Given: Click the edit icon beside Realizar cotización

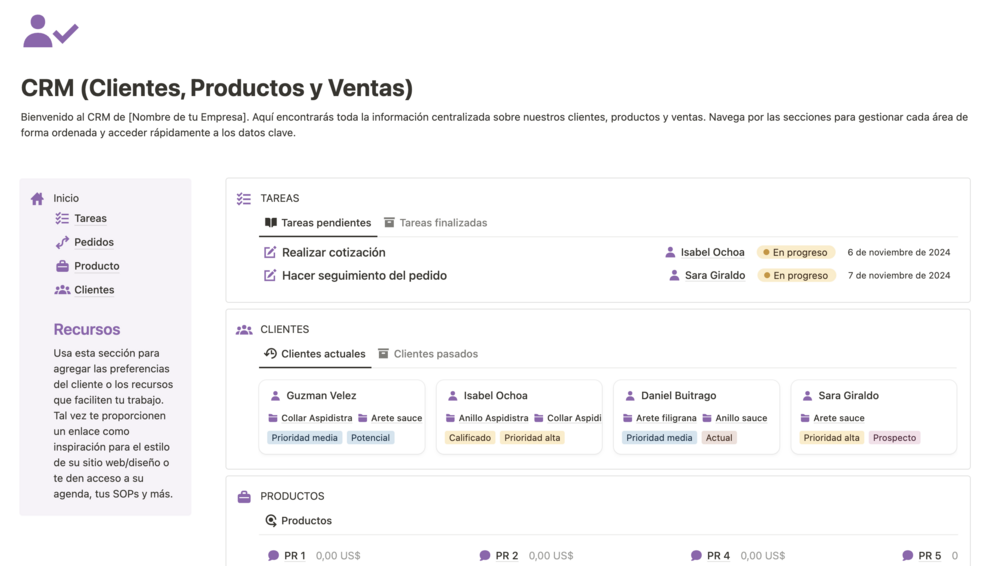Looking at the screenshot, I should point(270,253).
